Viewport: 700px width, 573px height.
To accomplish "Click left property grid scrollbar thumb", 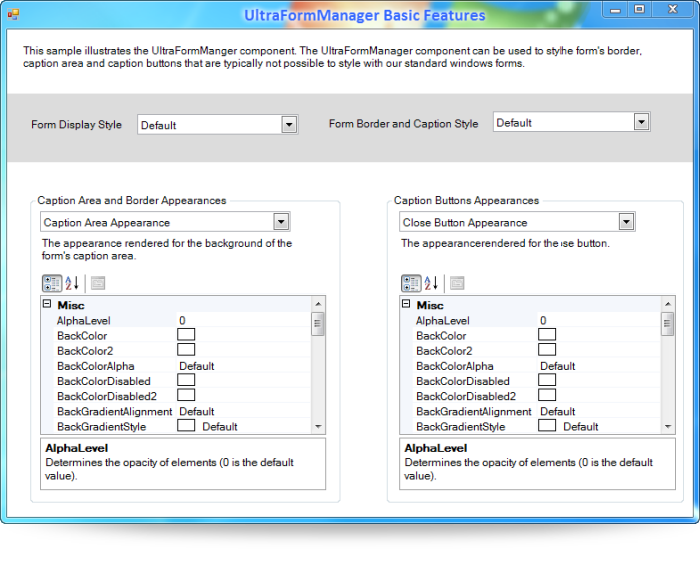I will tap(318, 324).
